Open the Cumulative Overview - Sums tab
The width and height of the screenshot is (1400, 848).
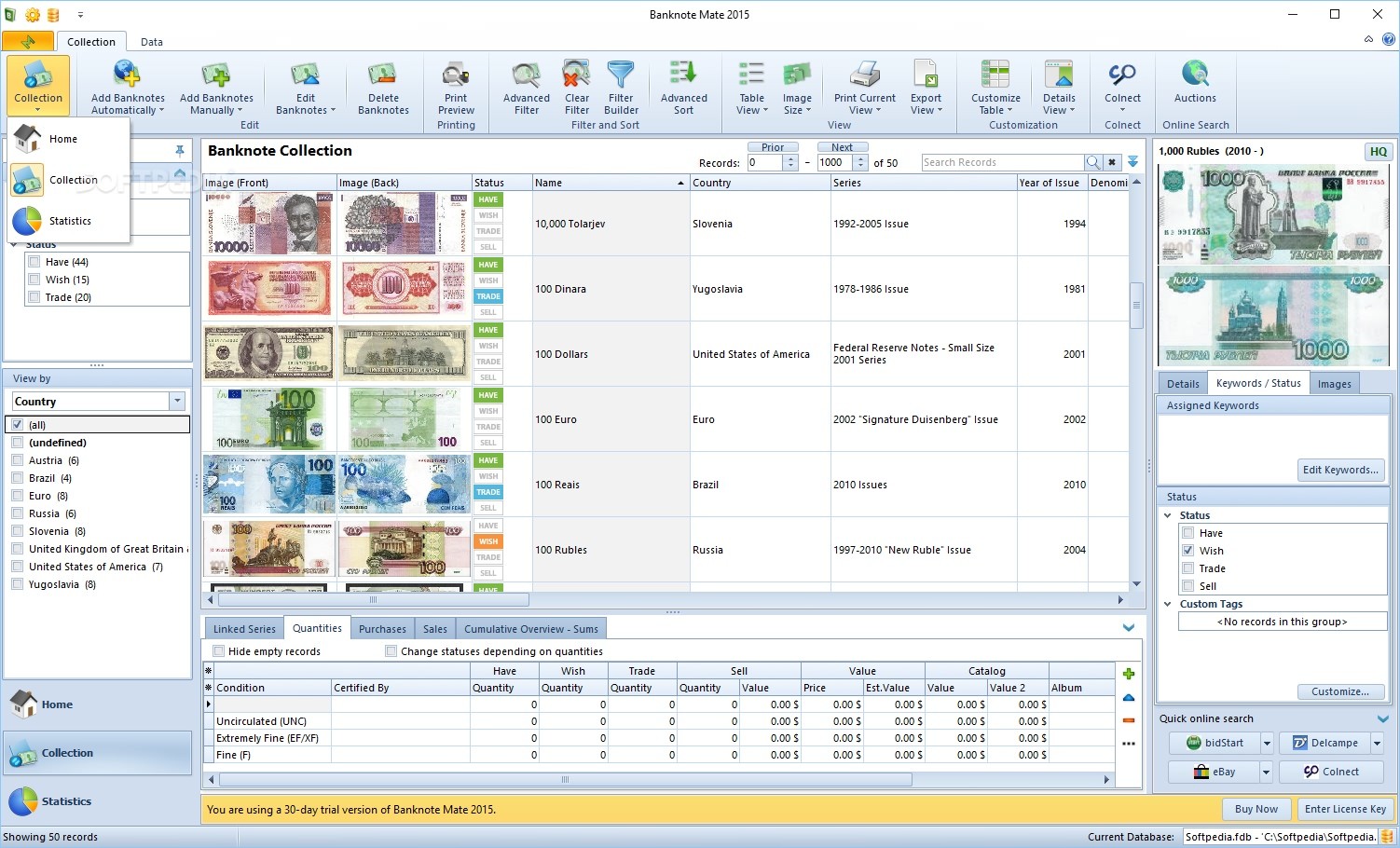click(531, 629)
